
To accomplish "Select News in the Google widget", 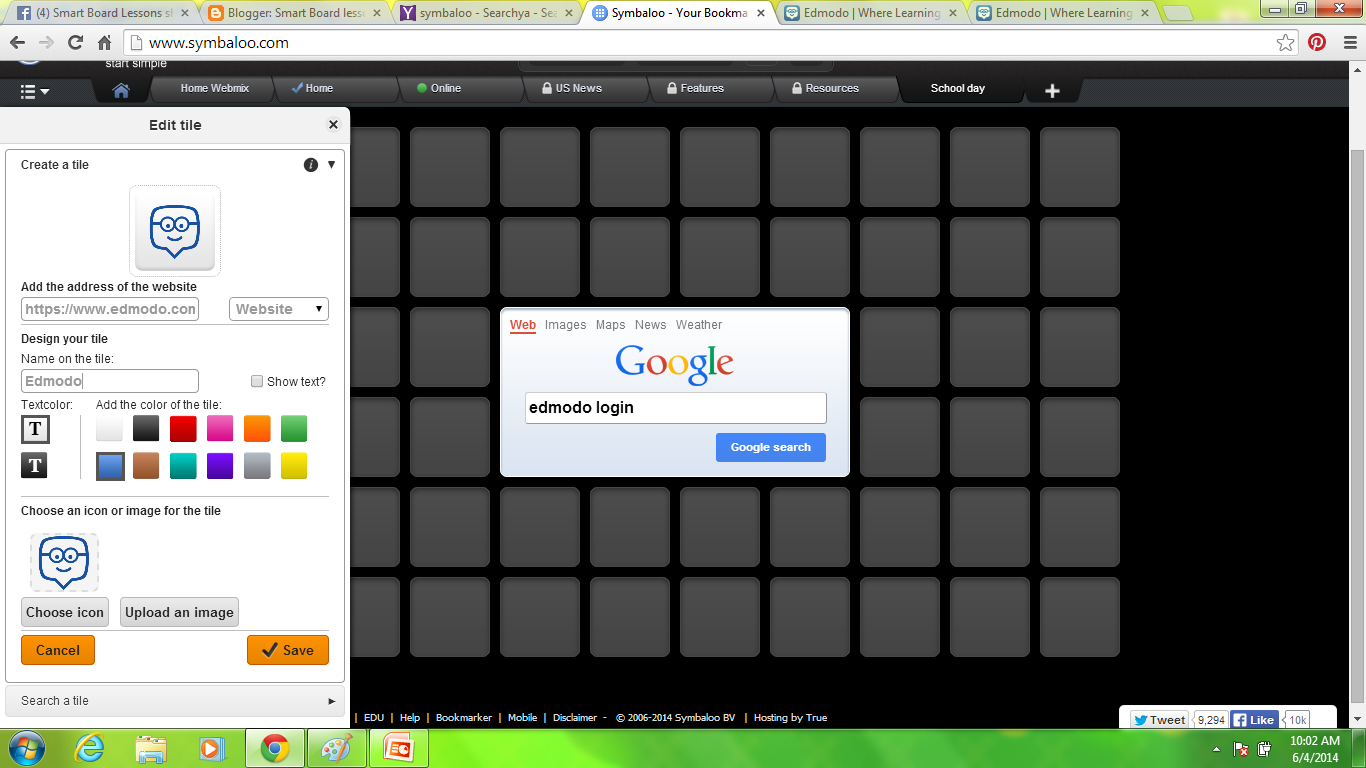I will tap(650, 325).
